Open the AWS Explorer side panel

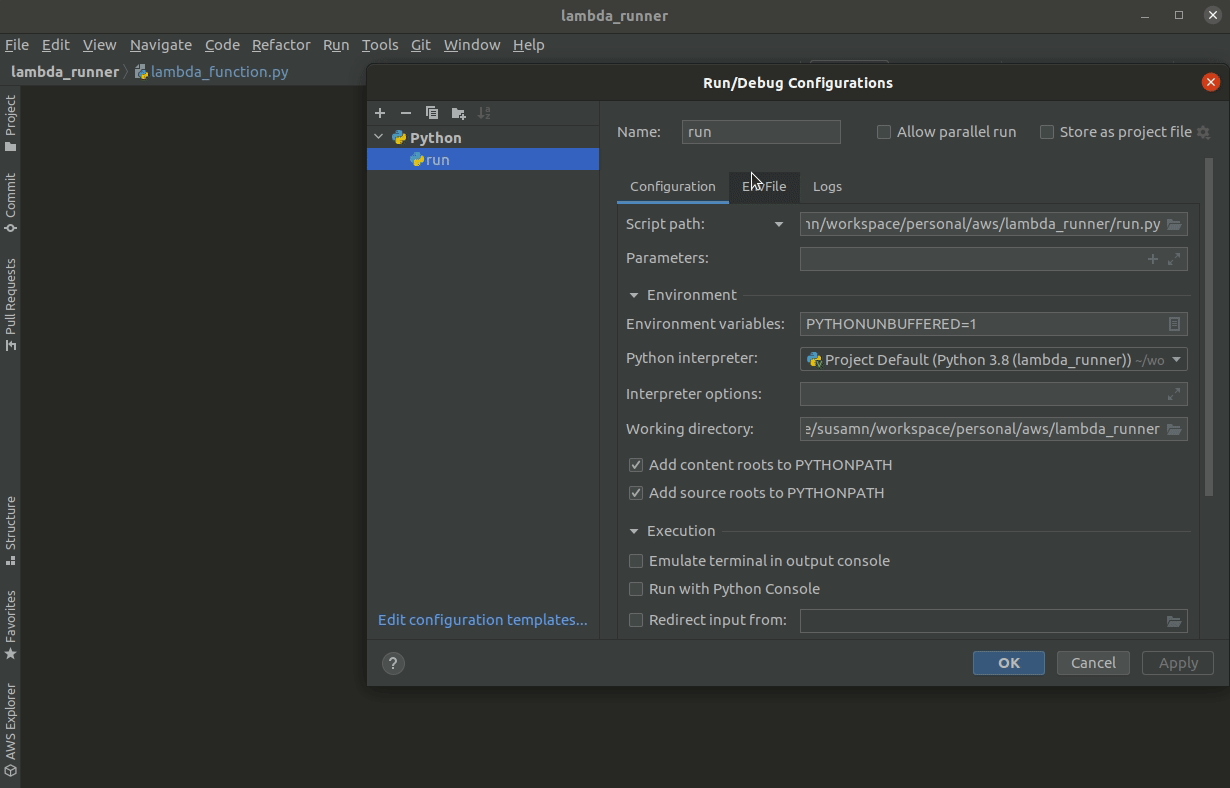(x=10, y=729)
